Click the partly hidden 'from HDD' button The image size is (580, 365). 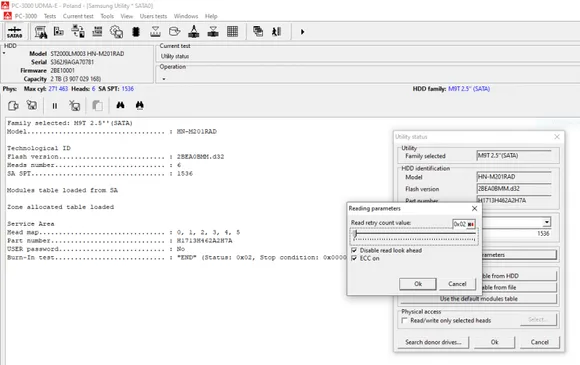[519, 276]
